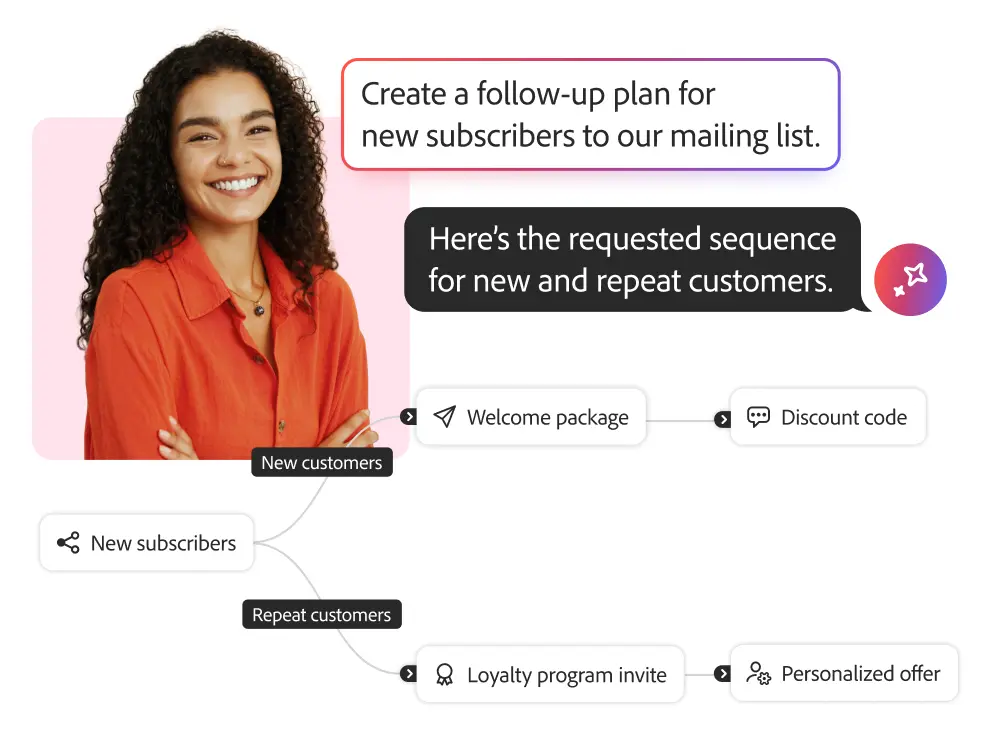Click the AI assistant sparkle icon

pos(910,279)
